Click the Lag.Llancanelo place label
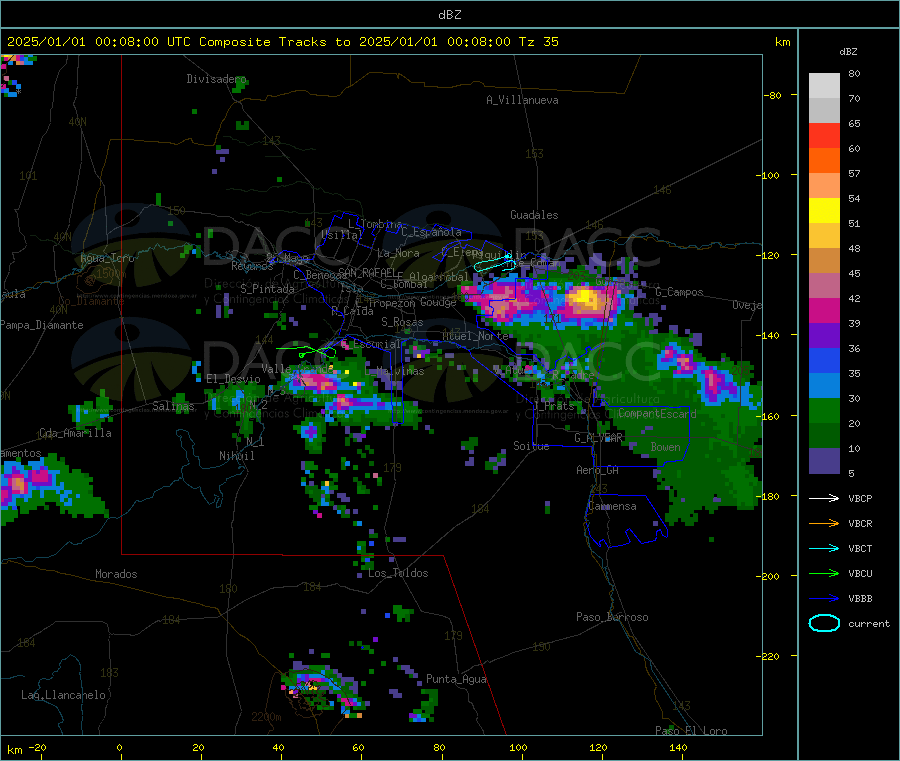This screenshot has width=900, height=761. tap(63, 696)
